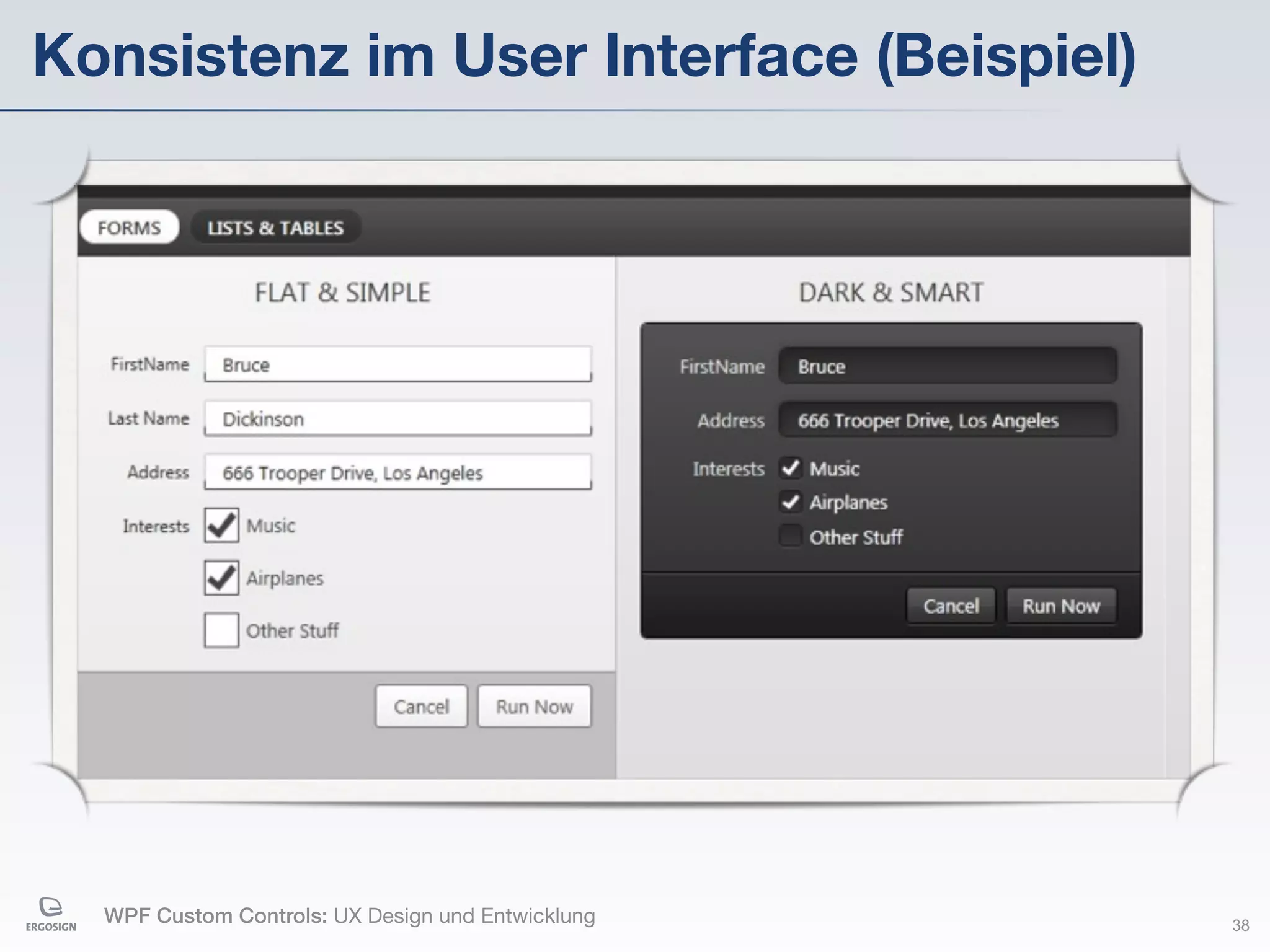
Task: Click the Last Name field containing Dickinson
Action: pos(398,418)
